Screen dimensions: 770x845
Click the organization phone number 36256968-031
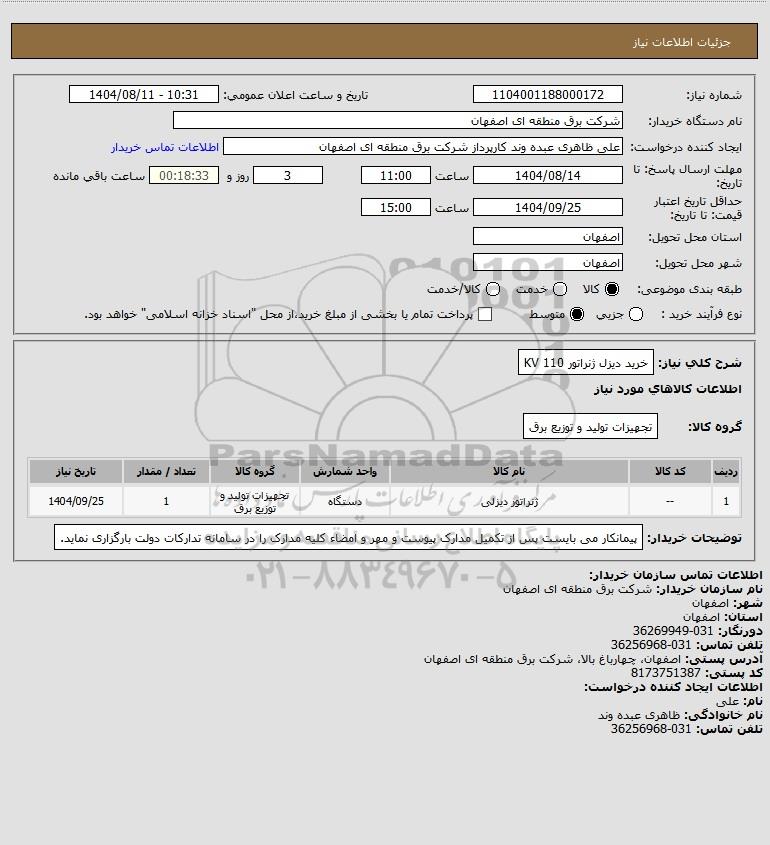(651, 645)
